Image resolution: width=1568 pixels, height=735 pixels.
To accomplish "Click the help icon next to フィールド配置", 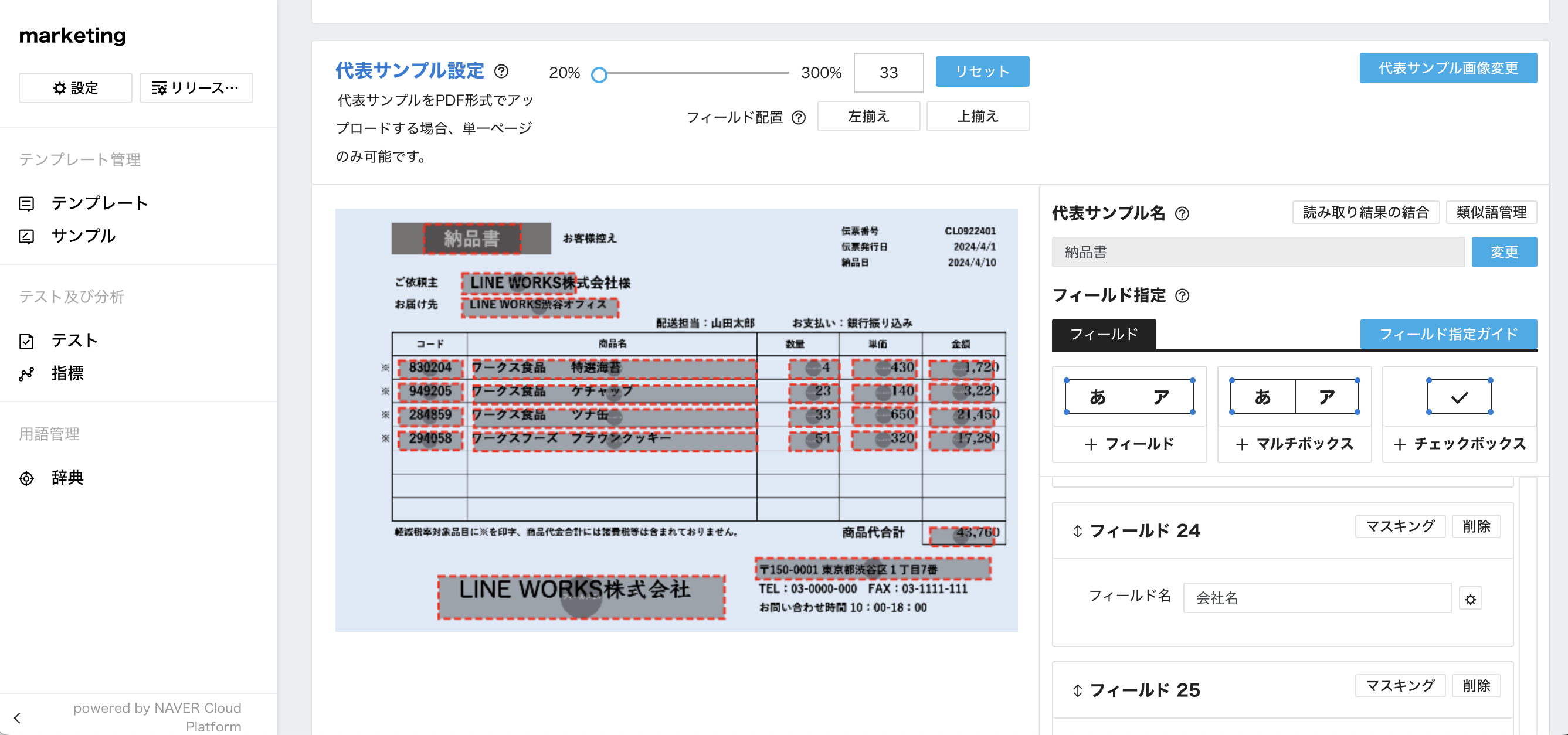I will pyautogui.click(x=799, y=117).
